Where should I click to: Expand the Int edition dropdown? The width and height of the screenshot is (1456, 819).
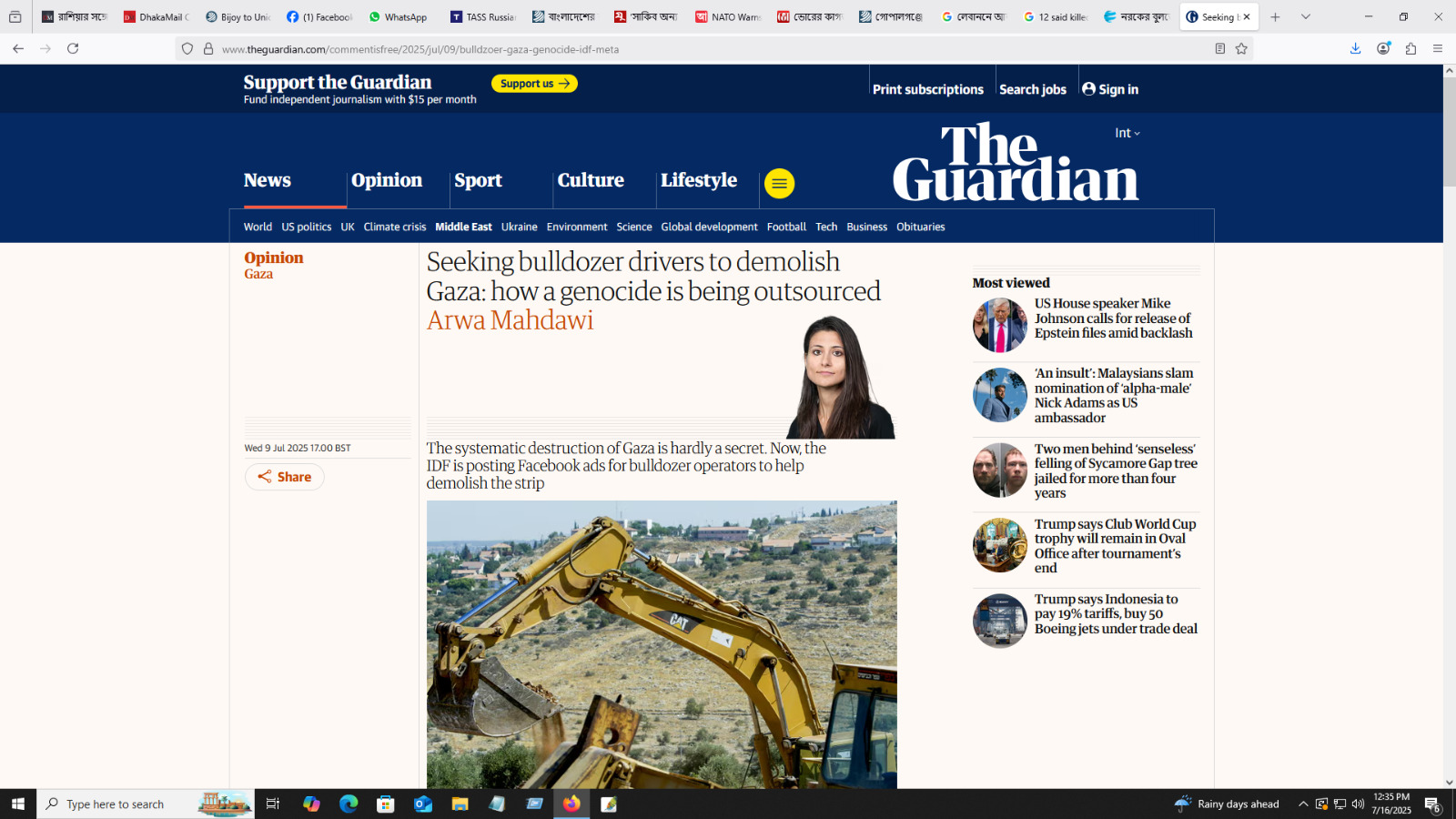click(1127, 133)
